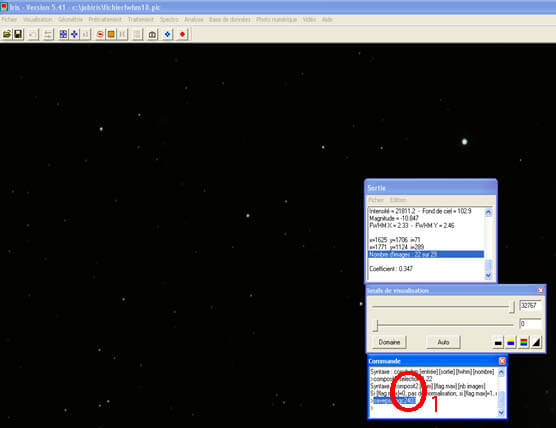Click the Domaine button
This screenshot has height=428, width=556.
389,343
